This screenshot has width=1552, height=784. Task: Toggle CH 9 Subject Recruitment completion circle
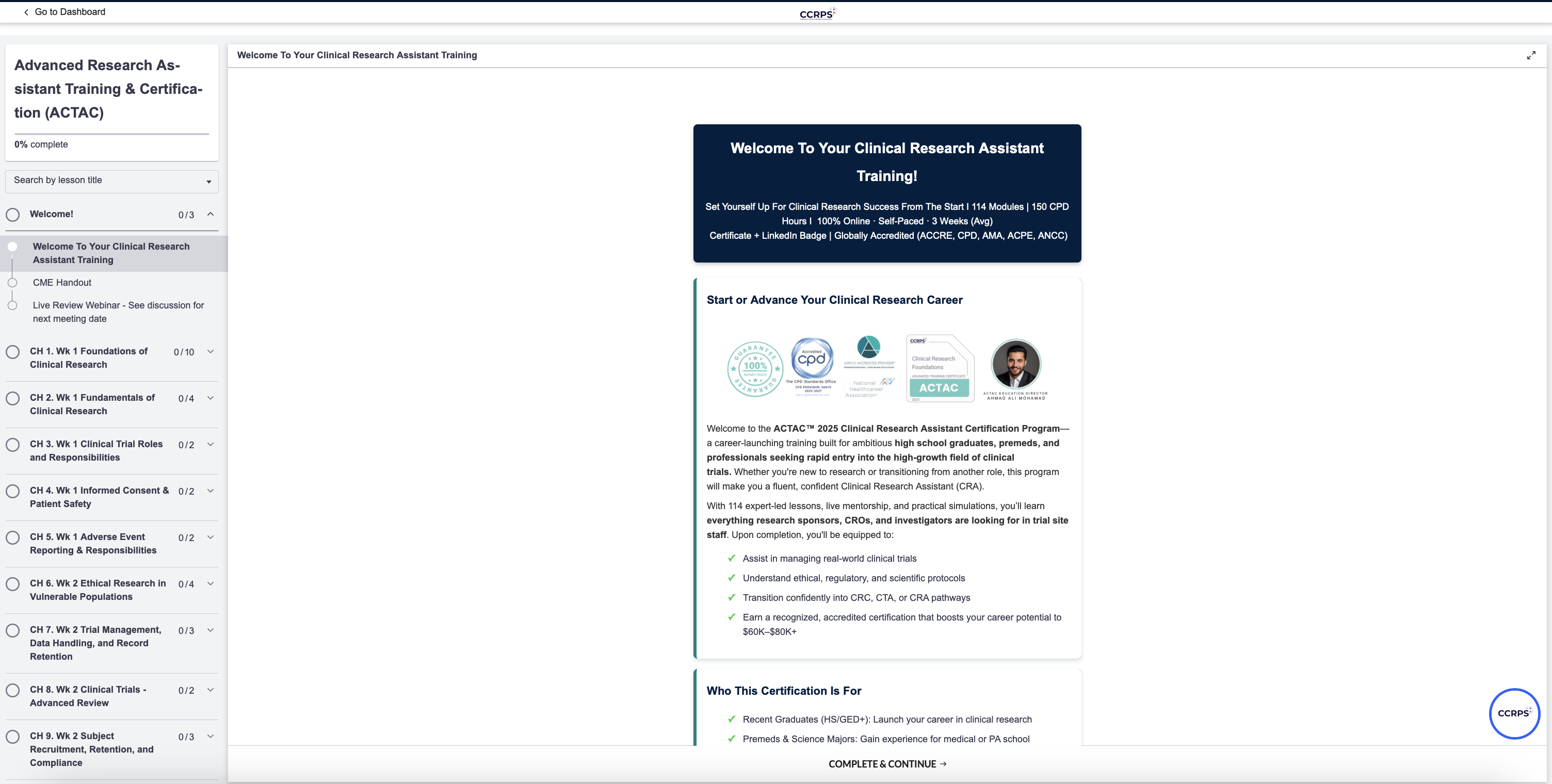(13, 737)
